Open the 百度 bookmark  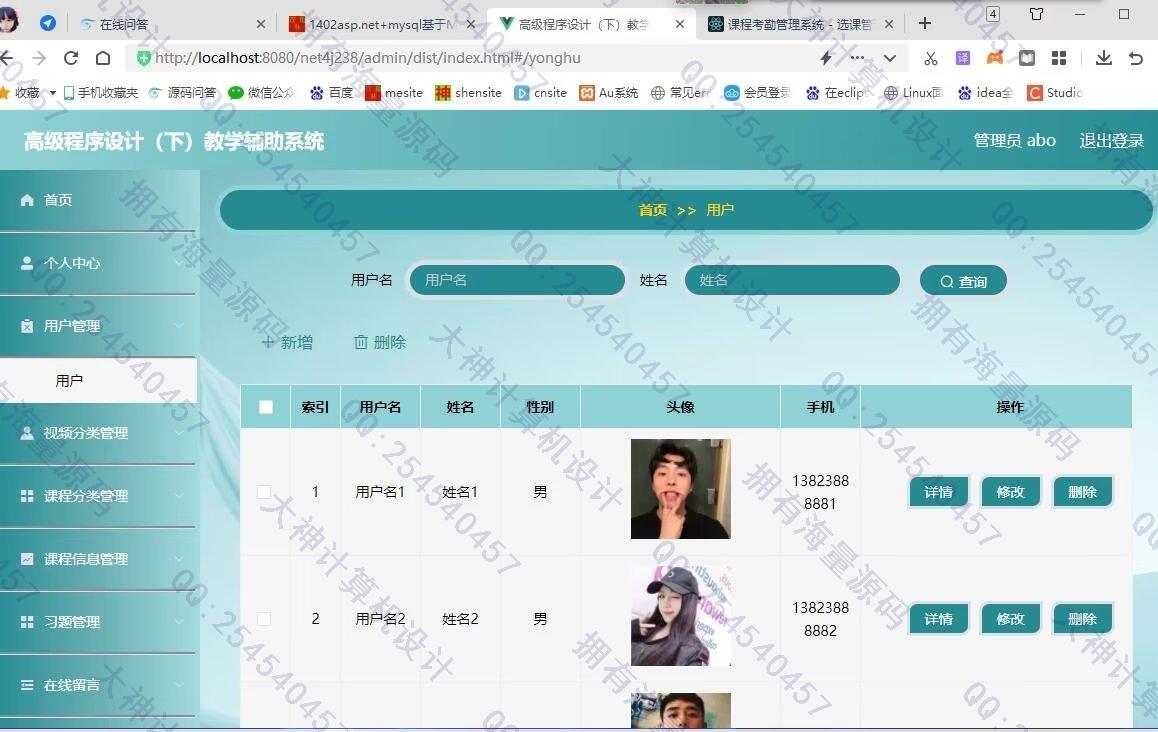coord(332,93)
